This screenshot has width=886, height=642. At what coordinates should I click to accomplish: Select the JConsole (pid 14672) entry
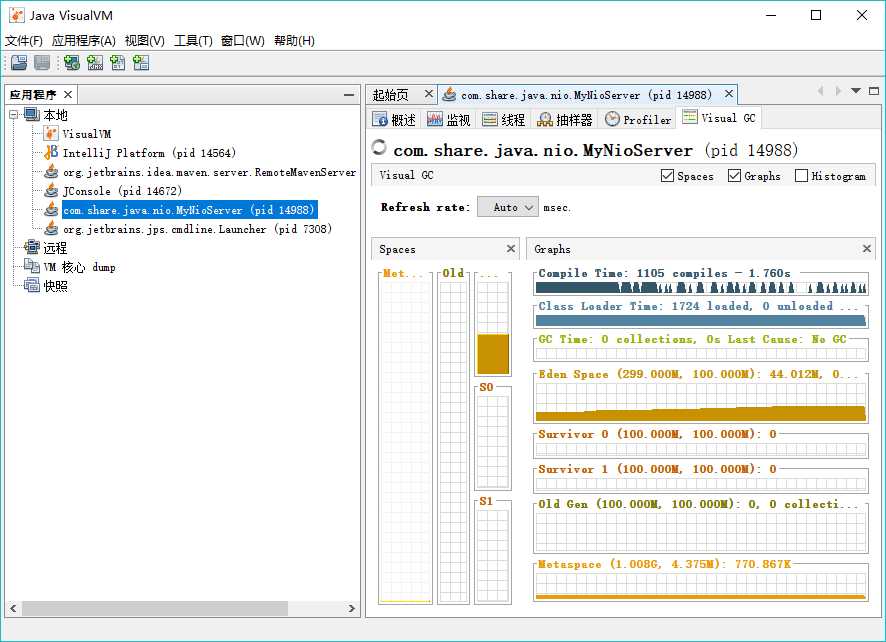coord(121,191)
